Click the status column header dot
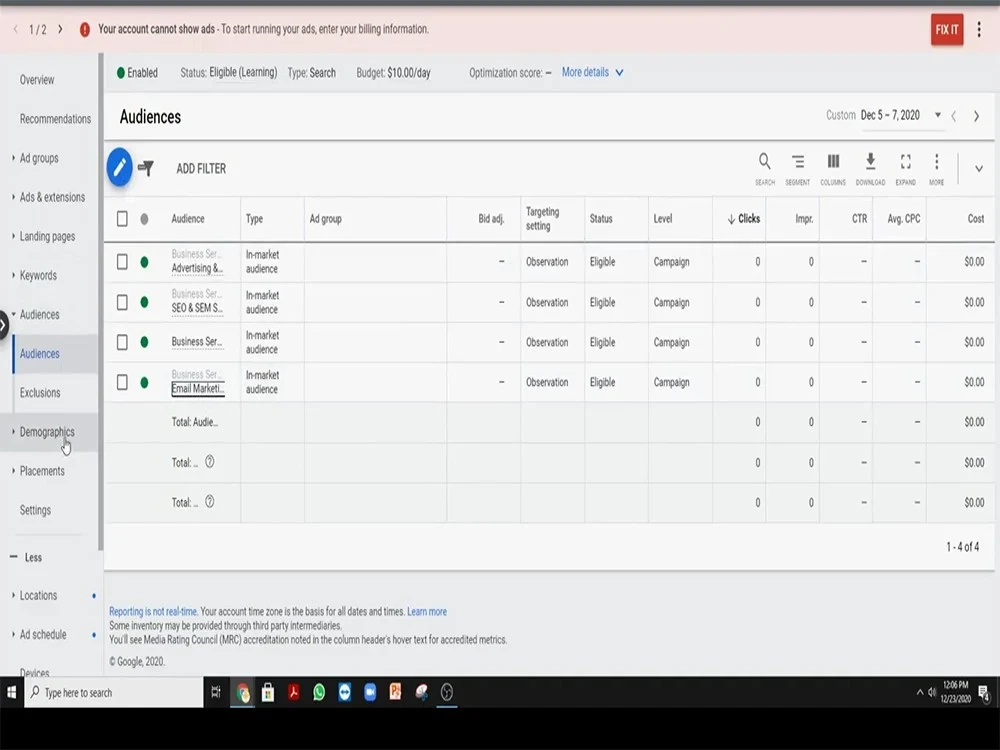This screenshot has width=1000, height=750. (x=145, y=219)
